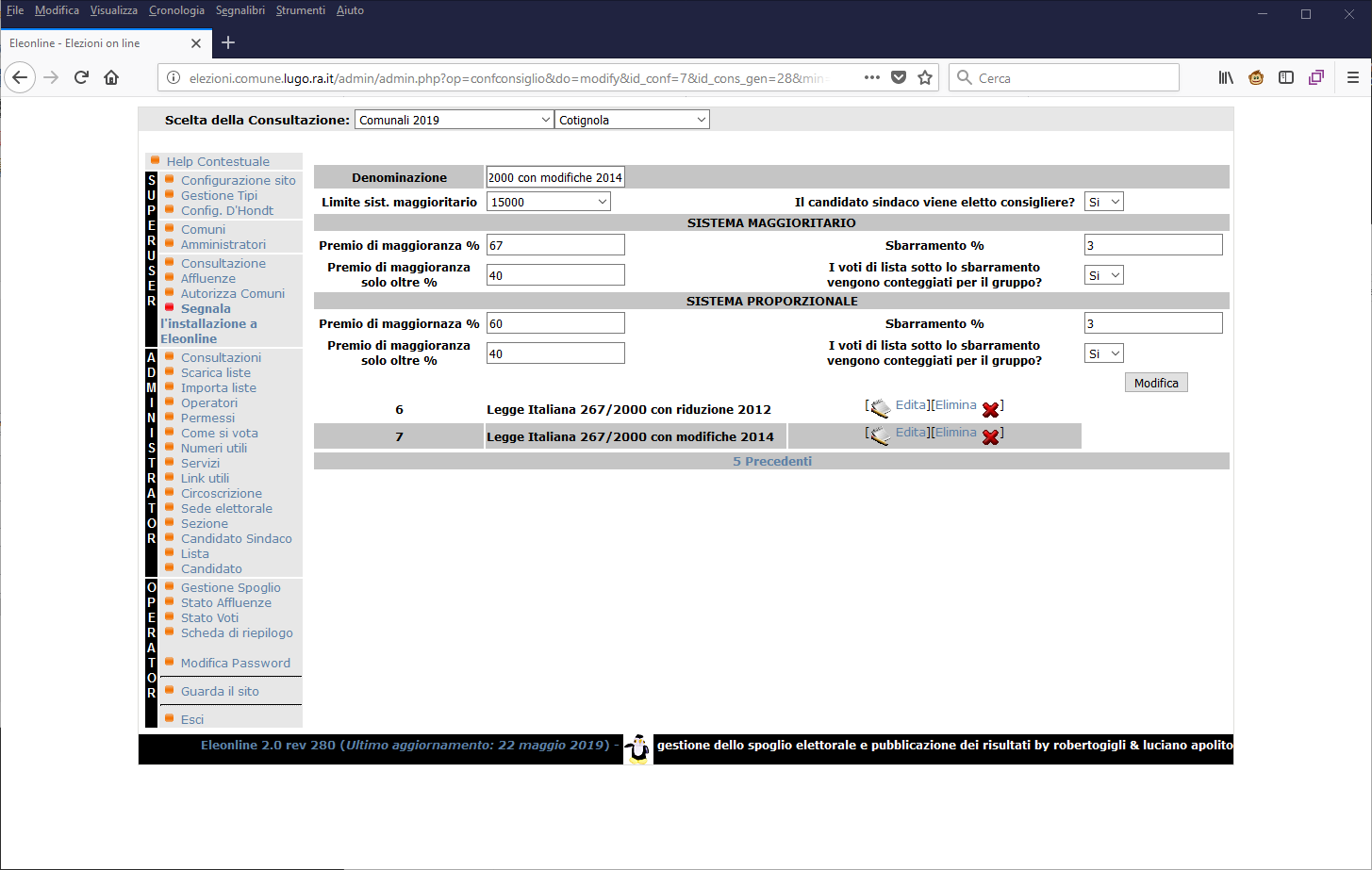
Task: Click the Denominazione text field
Action: tap(554, 177)
